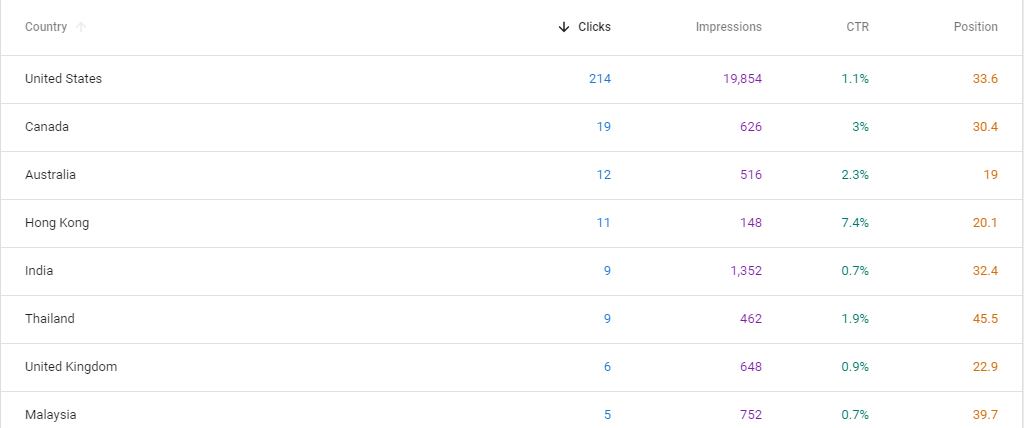Open the India country row
This screenshot has width=1024, height=428.
(x=512, y=271)
